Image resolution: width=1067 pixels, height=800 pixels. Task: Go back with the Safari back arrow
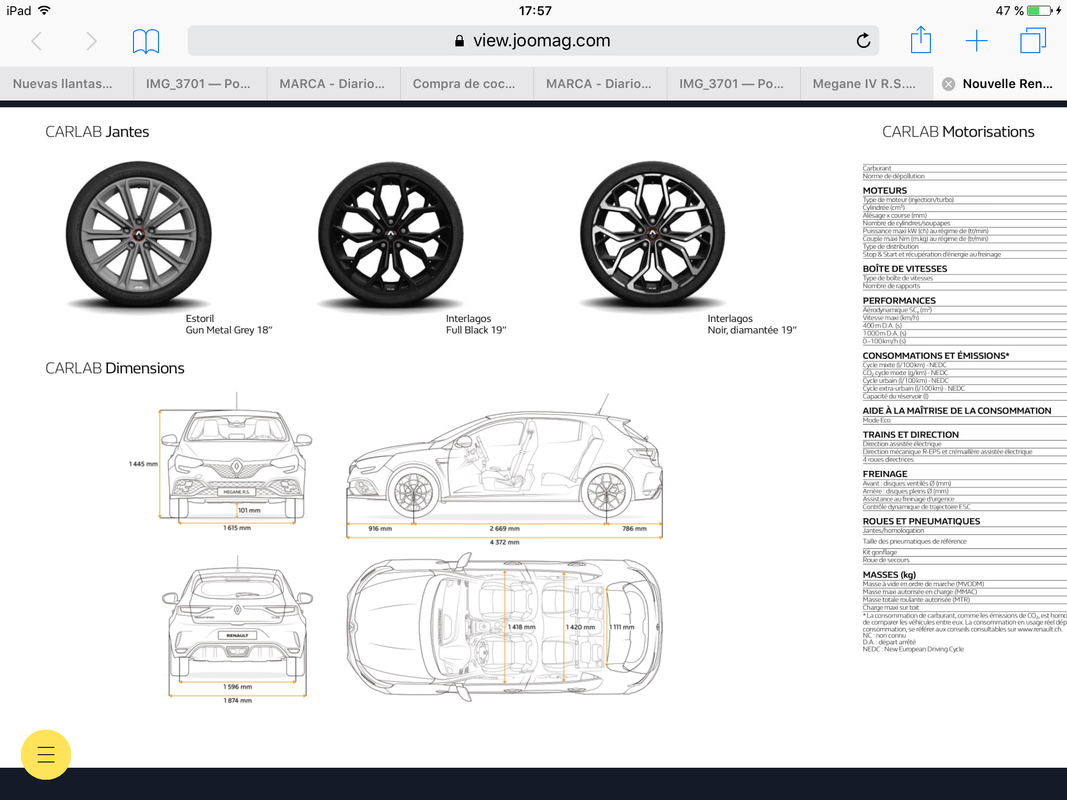coord(37,41)
